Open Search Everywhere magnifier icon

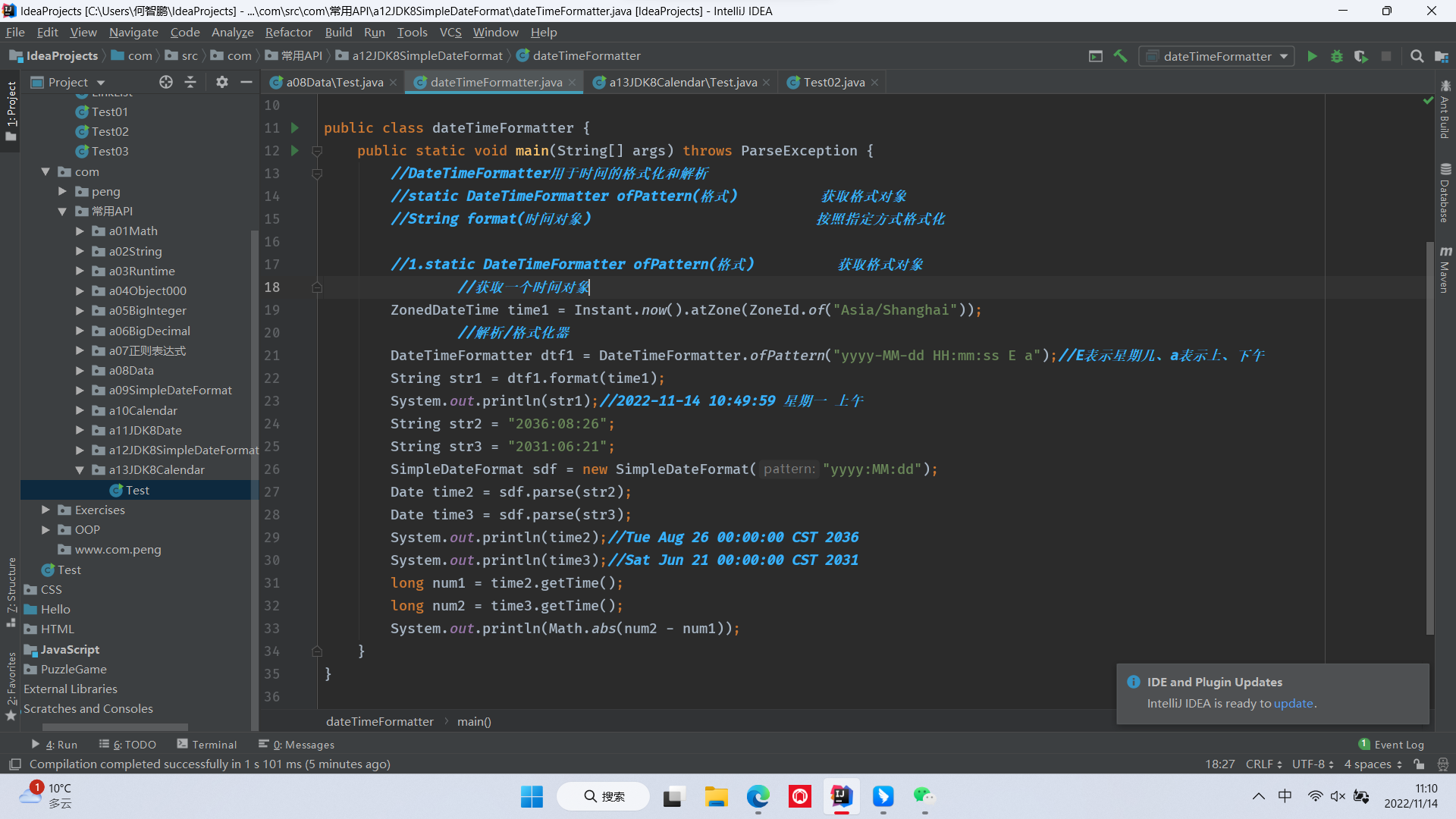[1416, 56]
